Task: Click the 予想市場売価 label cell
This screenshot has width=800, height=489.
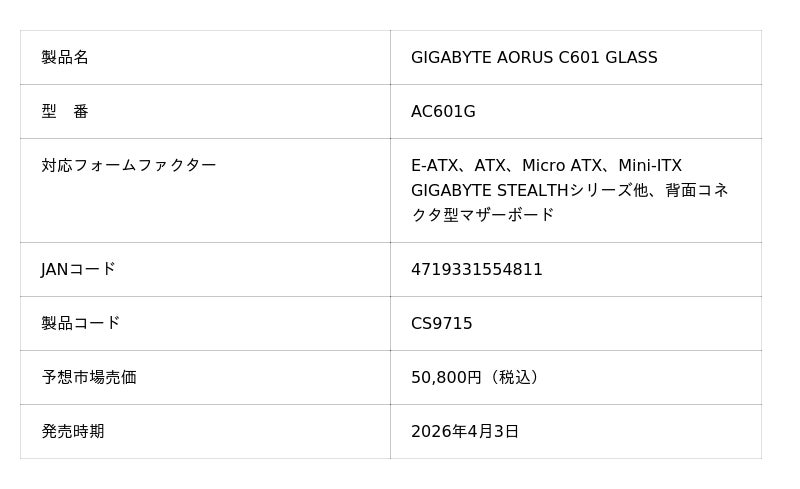Action: (88, 378)
